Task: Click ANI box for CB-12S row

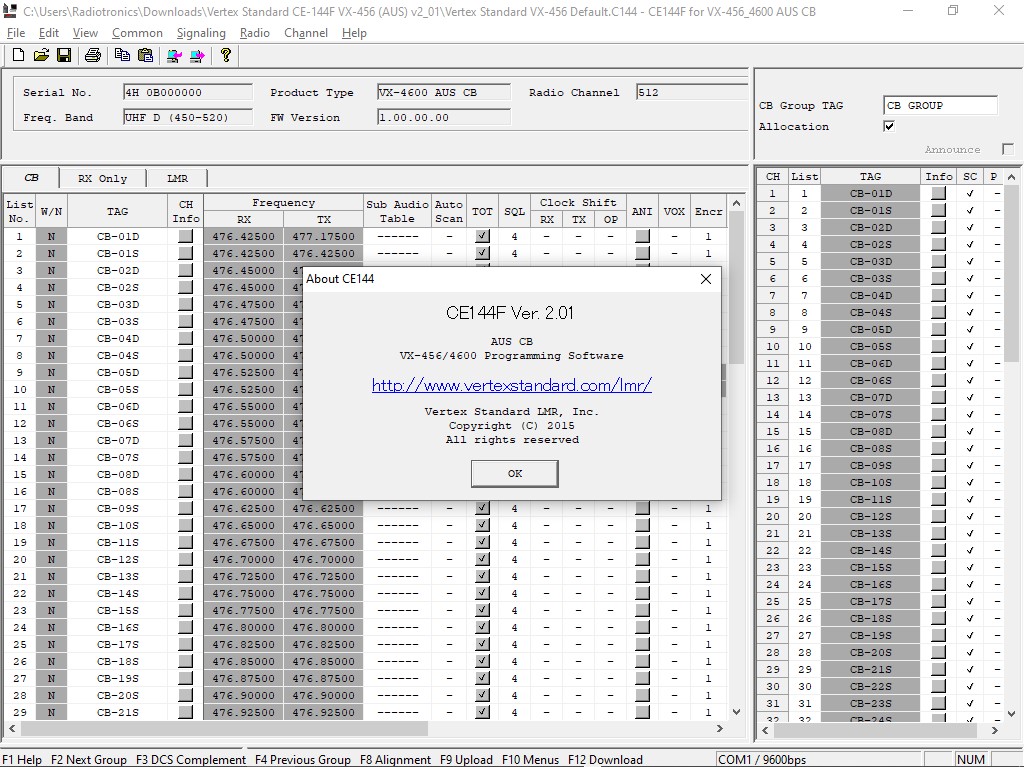Action: tap(642, 559)
